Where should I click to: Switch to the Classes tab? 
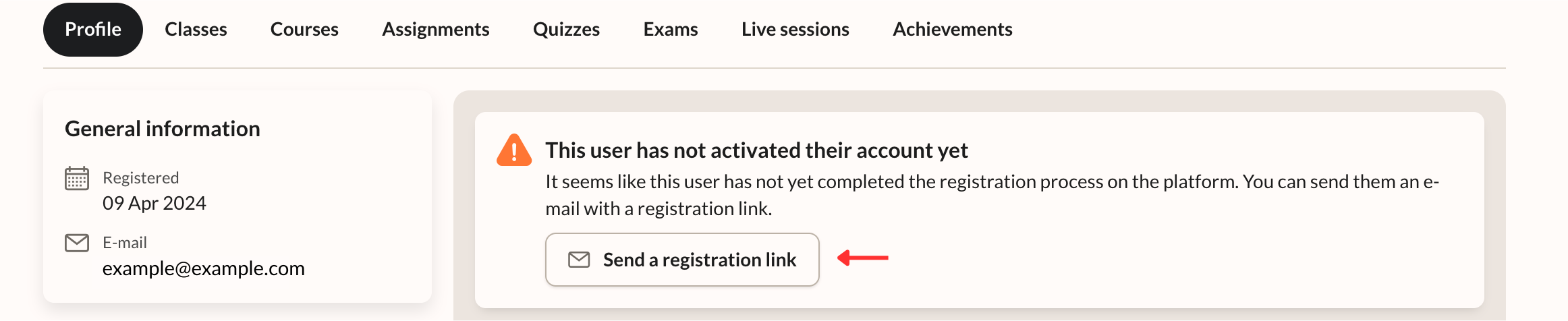click(x=196, y=30)
